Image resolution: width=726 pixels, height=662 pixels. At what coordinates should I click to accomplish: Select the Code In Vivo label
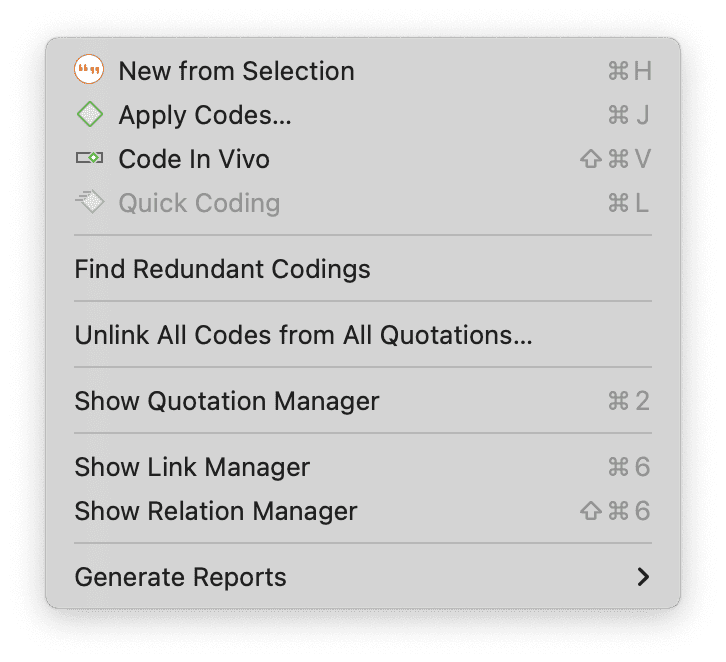[194, 159]
